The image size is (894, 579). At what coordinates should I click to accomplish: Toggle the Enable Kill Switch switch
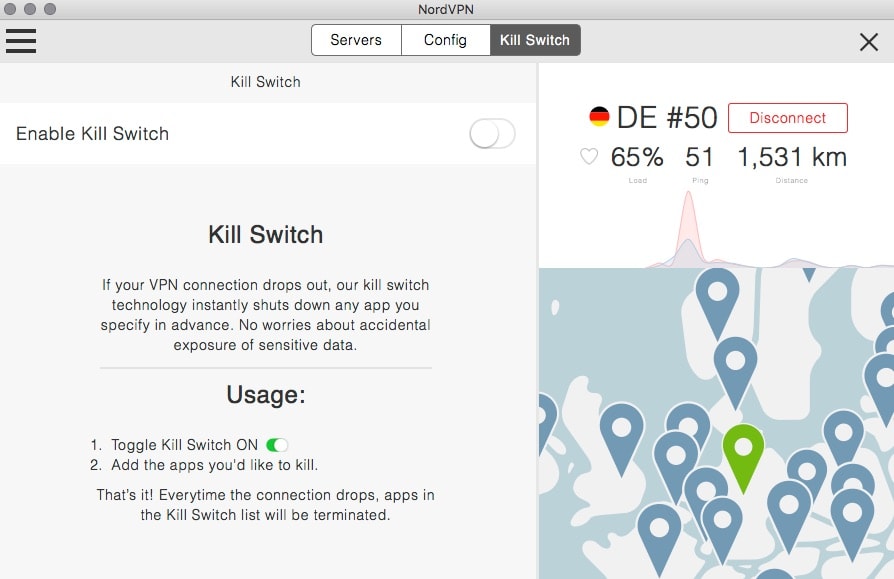pos(492,134)
